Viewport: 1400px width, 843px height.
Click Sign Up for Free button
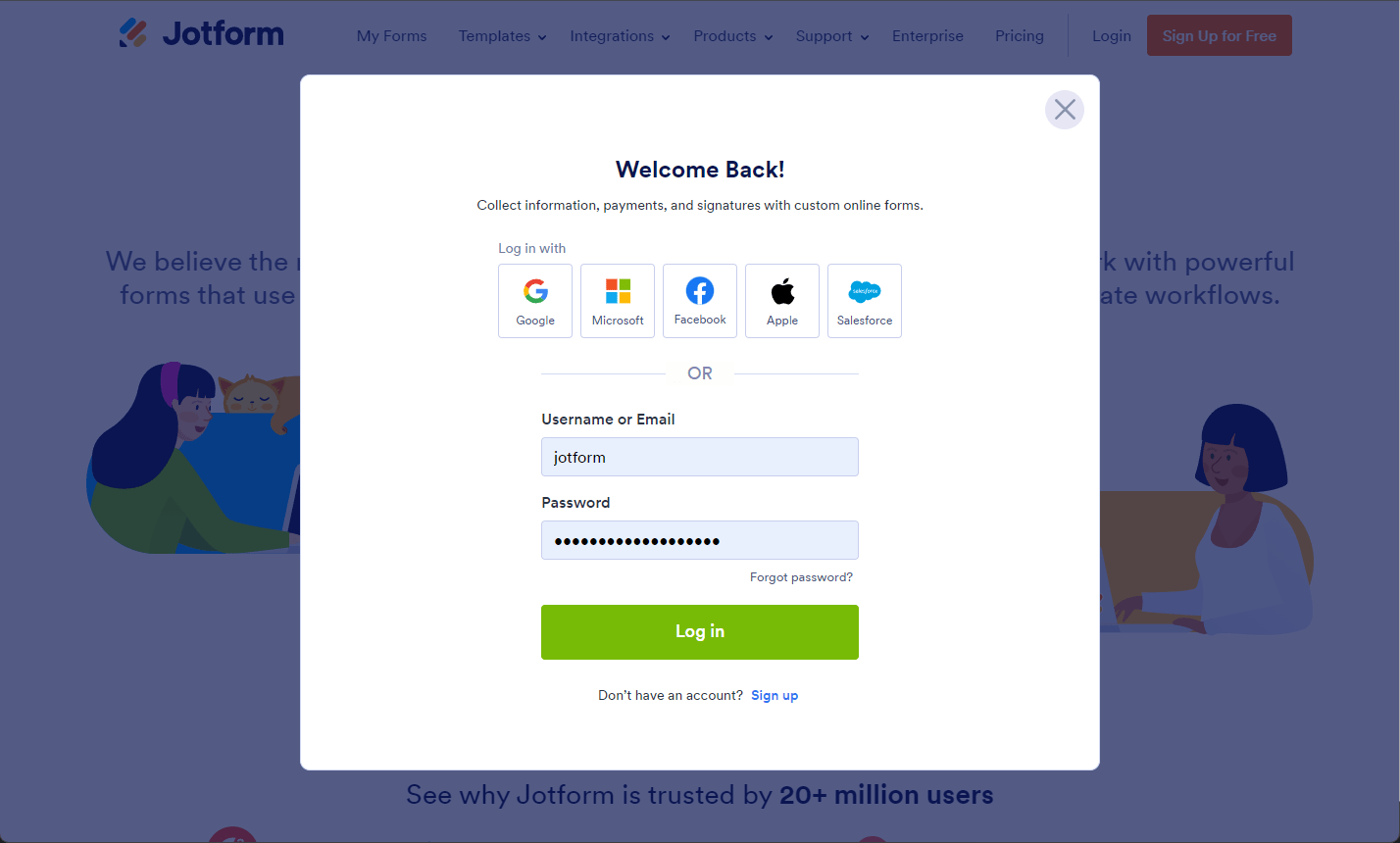coord(1220,35)
